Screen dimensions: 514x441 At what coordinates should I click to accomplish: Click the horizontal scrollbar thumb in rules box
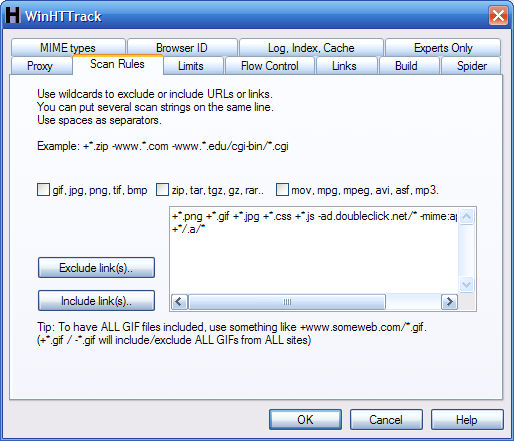[x=287, y=302]
